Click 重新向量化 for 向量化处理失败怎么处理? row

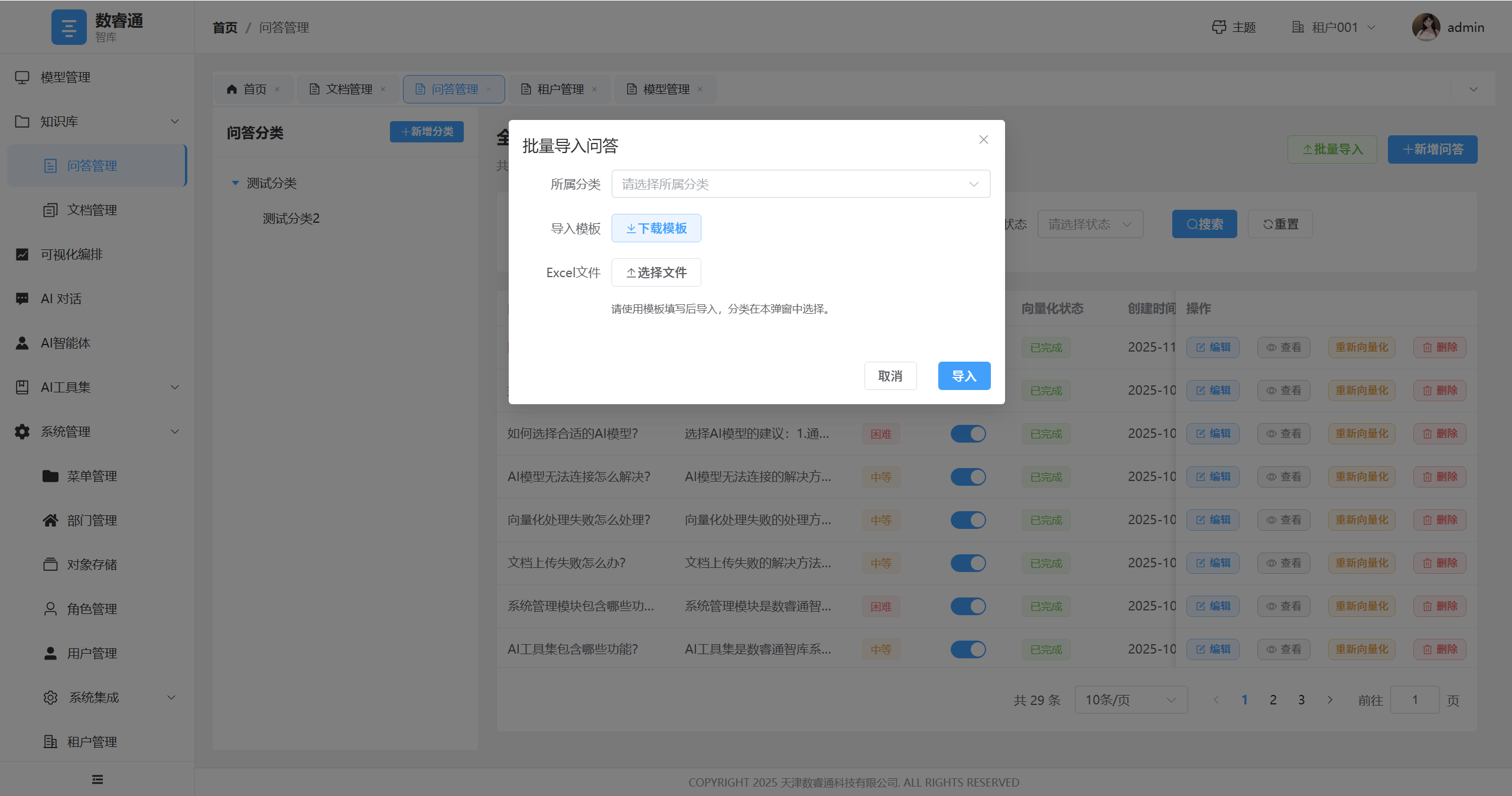click(1361, 520)
